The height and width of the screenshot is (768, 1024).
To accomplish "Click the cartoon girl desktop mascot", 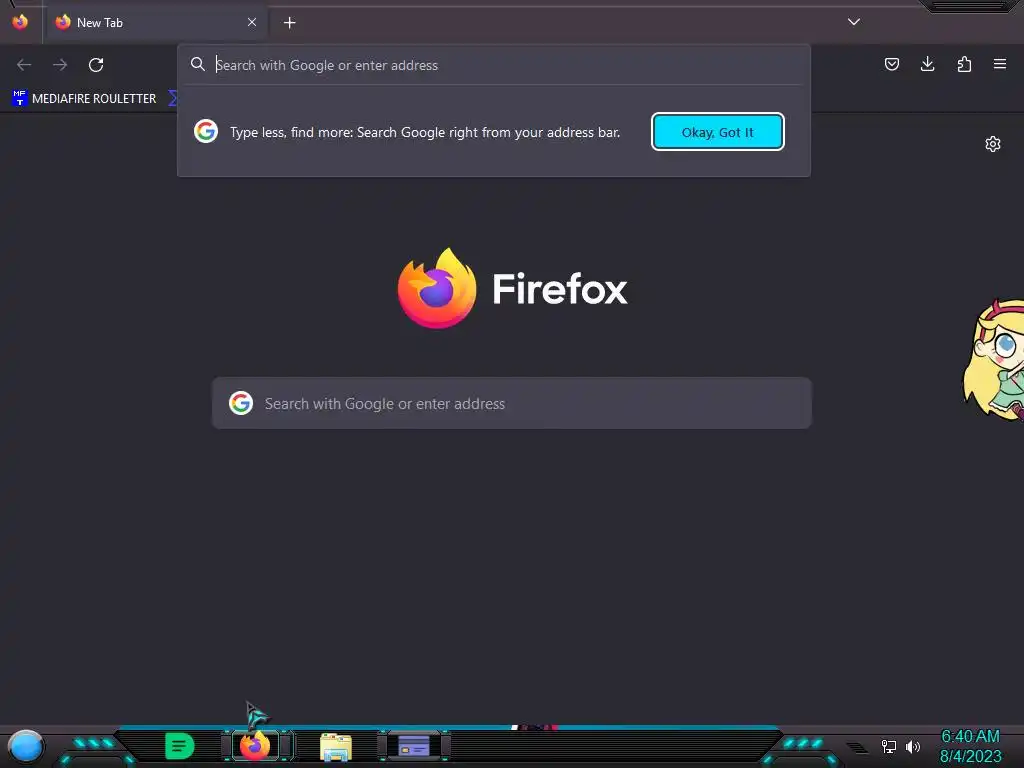I will coord(993,360).
